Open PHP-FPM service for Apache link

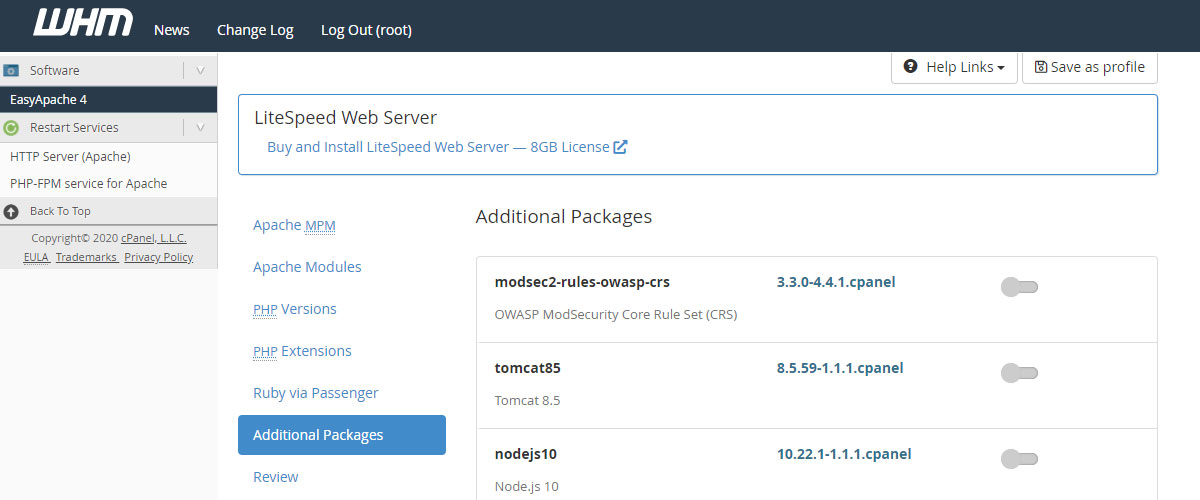(88, 184)
